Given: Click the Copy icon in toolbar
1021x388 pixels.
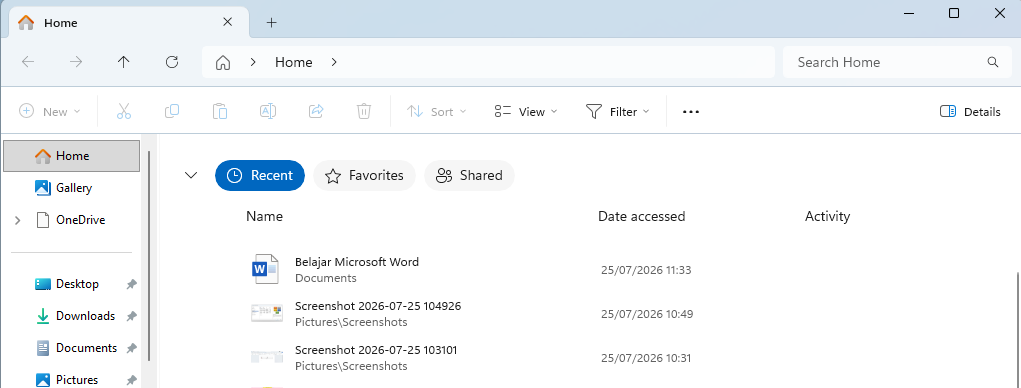Looking at the screenshot, I should tap(172, 111).
